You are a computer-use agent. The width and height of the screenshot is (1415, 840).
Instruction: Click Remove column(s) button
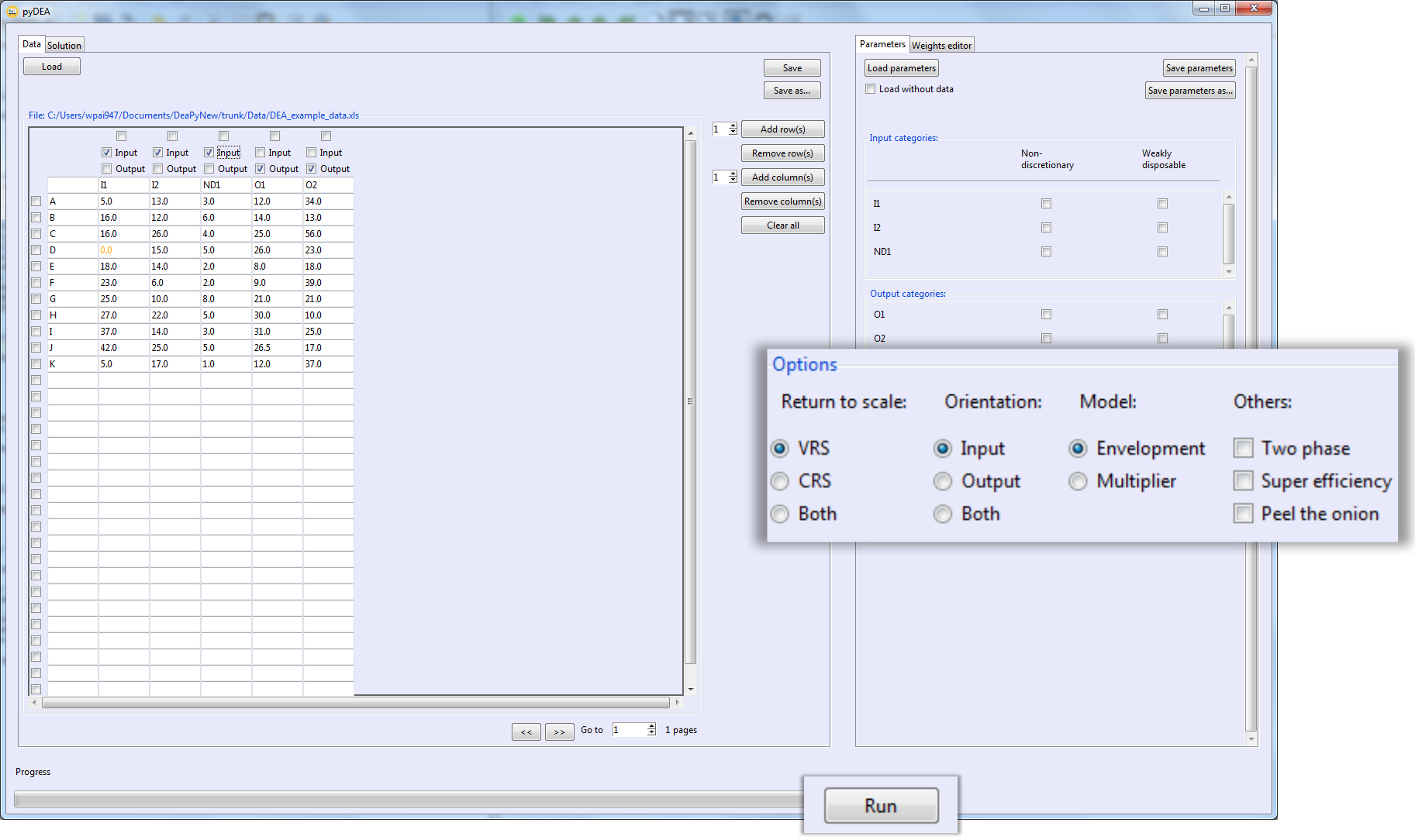pyautogui.click(x=783, y=201)
